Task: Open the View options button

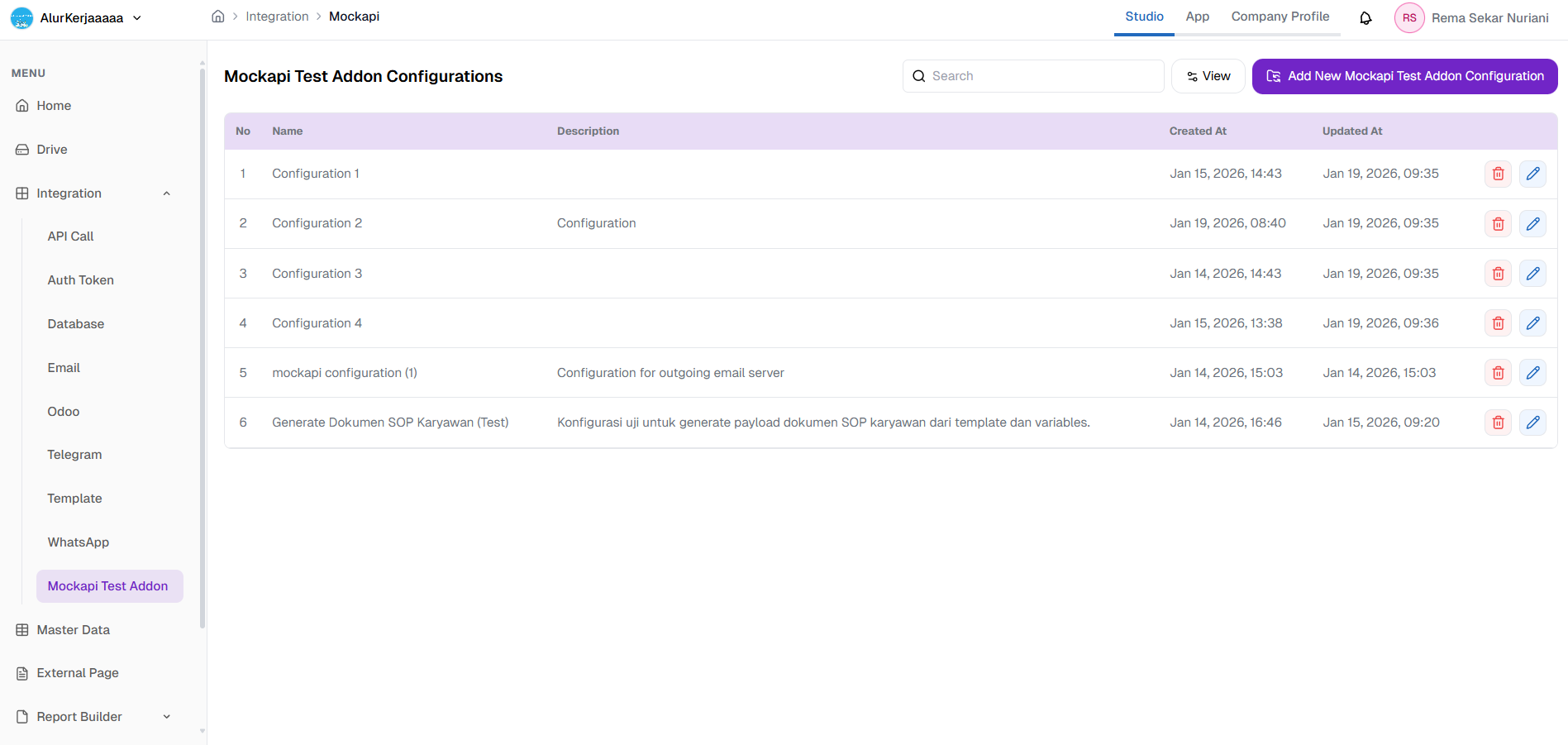Action: (x=1208, y=76)
